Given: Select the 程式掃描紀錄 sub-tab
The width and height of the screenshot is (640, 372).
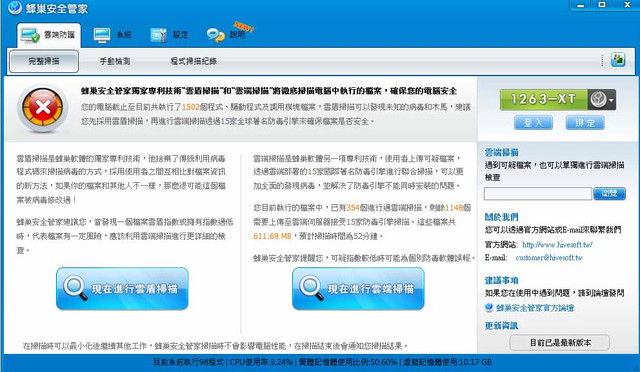Looking at the screenshot, I should click(x=193, y=61).
